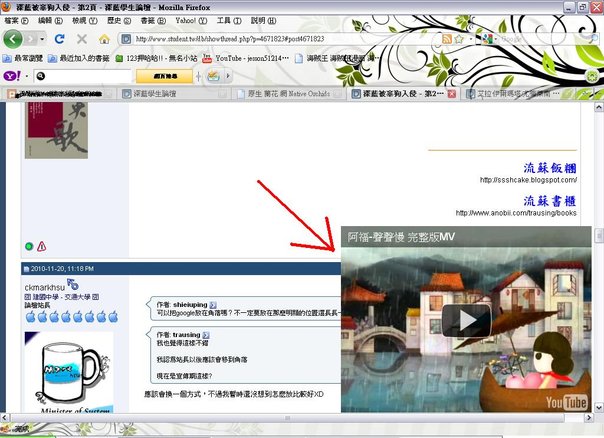Open the anobii.com/trausing/books URL
Screen dimensions: 604x438
click(x=516, y=213)
